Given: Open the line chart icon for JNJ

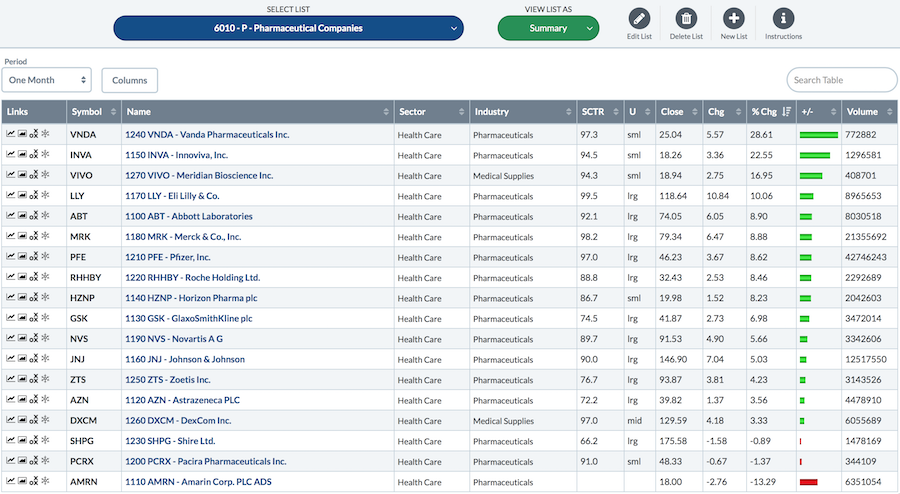Looking at the screenshot, I should pos(11,359).
